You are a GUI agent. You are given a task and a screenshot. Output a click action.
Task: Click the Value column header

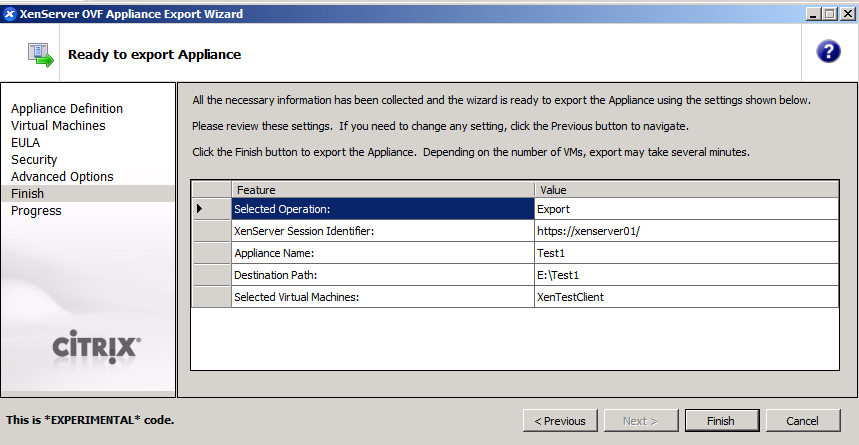tap(686, 190)
